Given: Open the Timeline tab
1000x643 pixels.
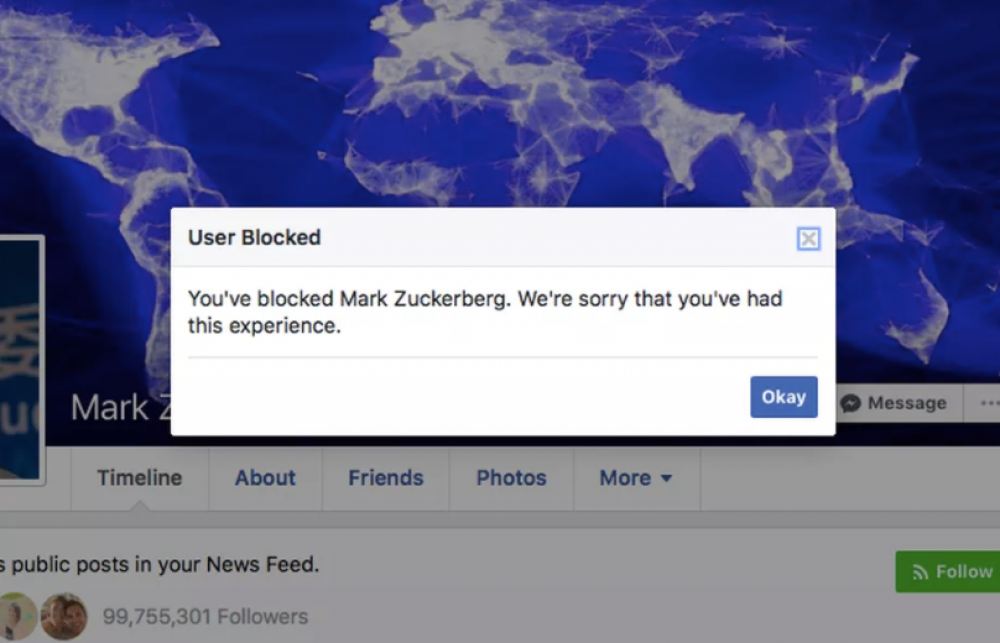Looking at the screenshot, I should point(140,478).
